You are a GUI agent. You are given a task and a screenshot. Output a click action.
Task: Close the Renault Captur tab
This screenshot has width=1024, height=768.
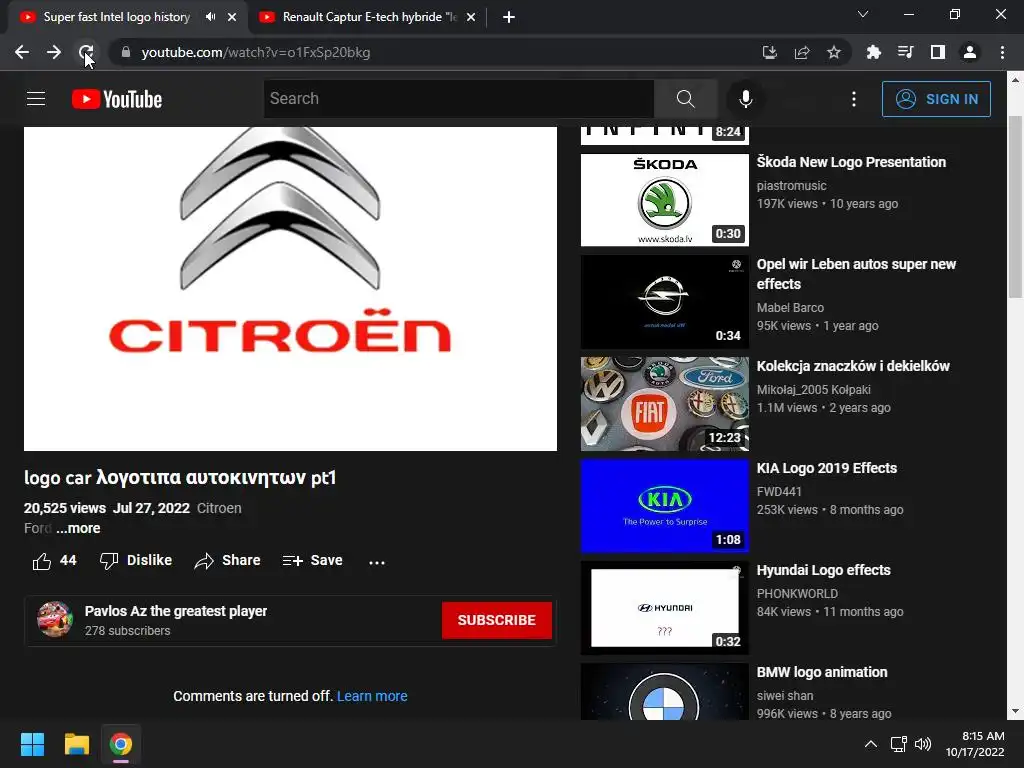pyautogui.click(x=471, y=17)
